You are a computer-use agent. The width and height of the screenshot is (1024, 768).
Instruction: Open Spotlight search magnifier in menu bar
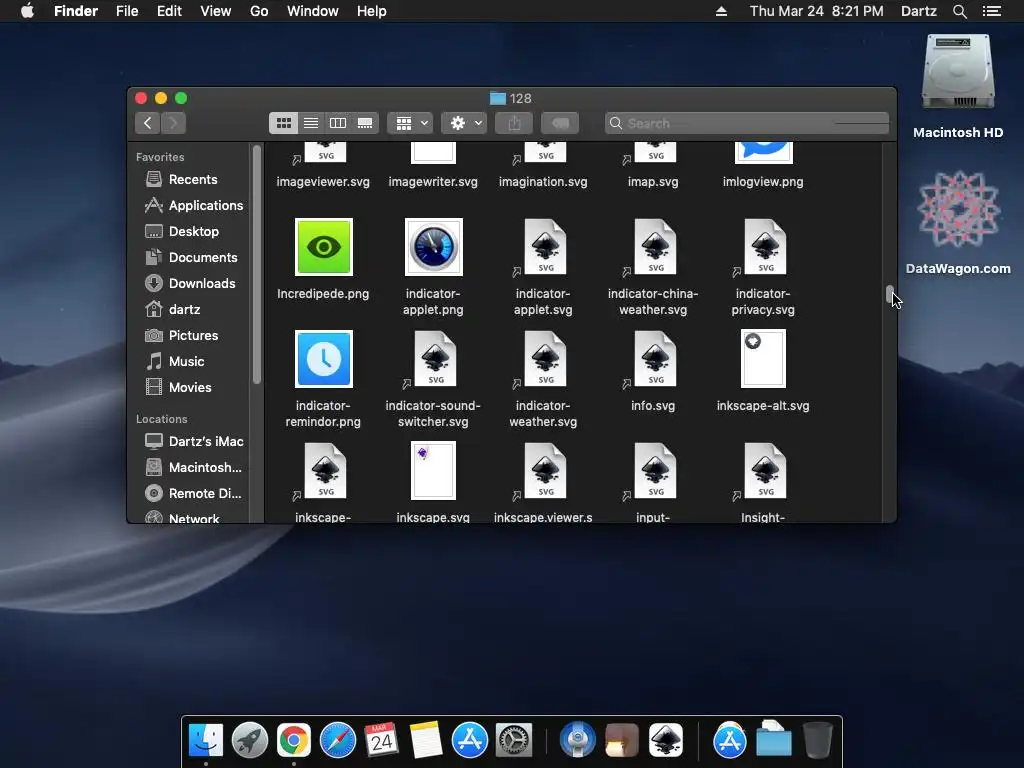coord(959,11)
